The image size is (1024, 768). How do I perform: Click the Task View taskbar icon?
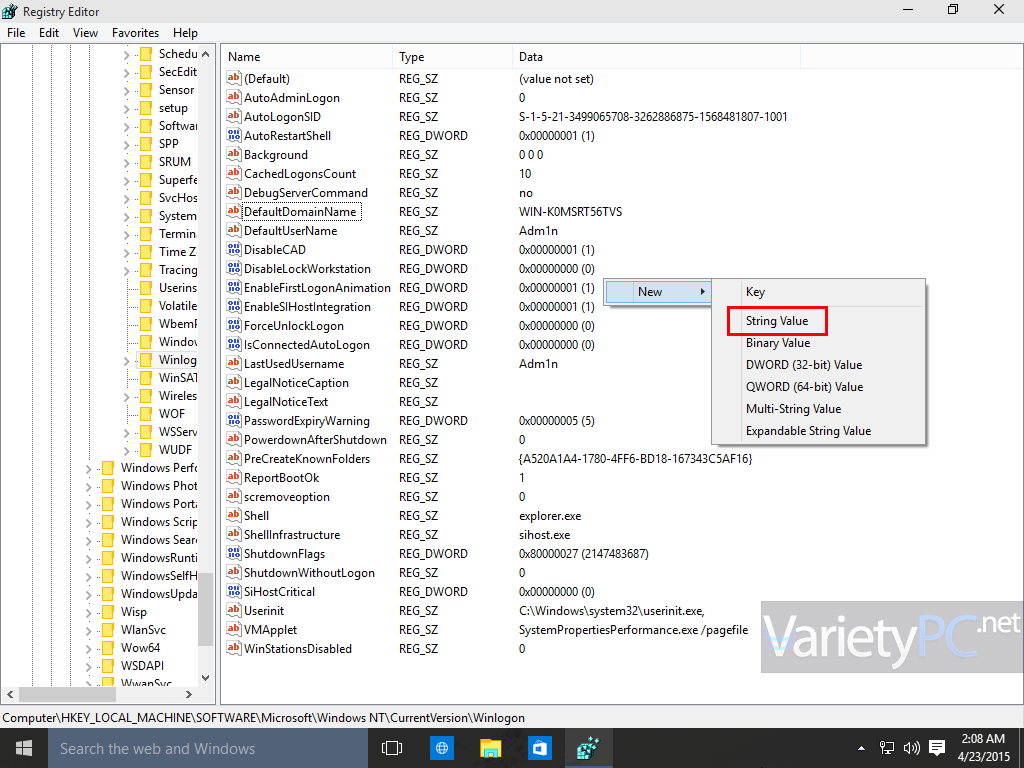click(391, 747)
